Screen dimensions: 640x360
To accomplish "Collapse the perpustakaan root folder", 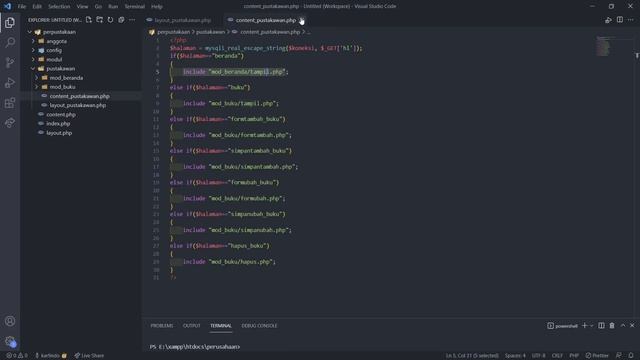I will 30,32.
